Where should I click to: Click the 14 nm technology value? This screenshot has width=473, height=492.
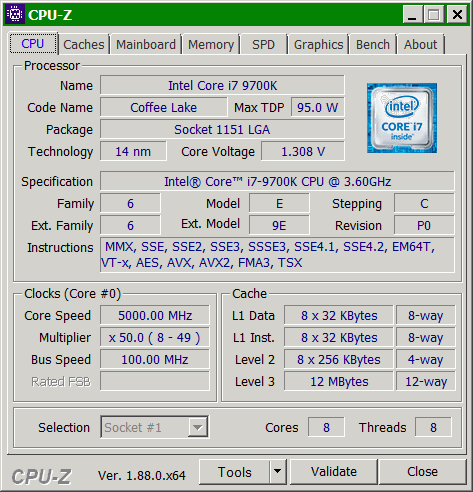(133, 151)
